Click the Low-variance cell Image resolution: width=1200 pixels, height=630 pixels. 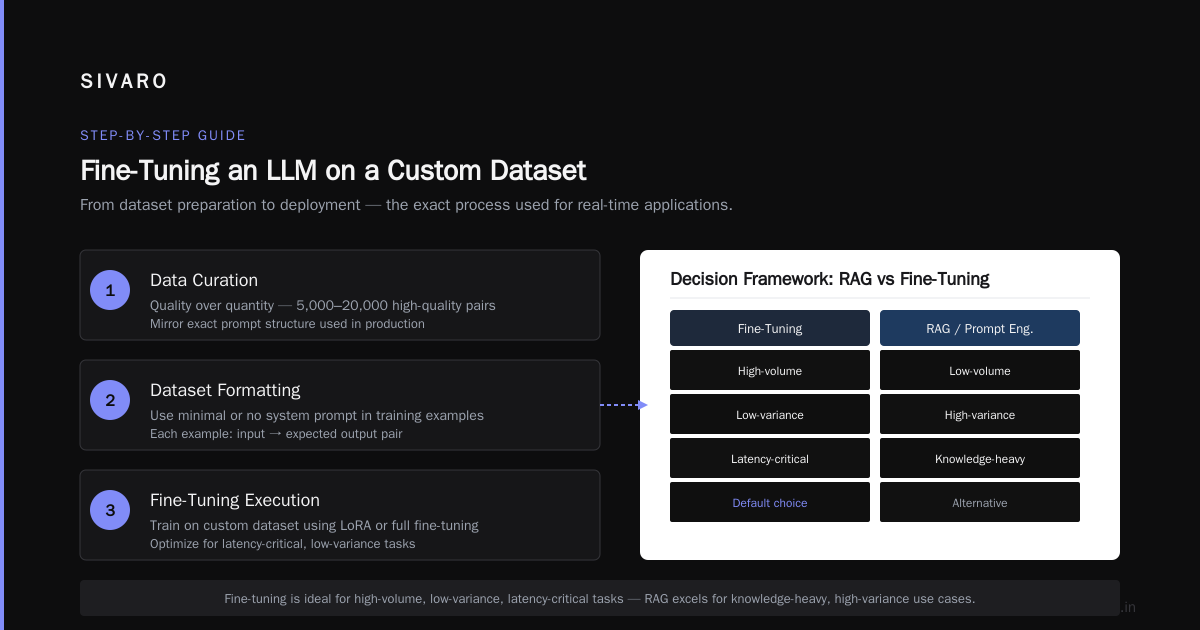(x=770, y=414)
